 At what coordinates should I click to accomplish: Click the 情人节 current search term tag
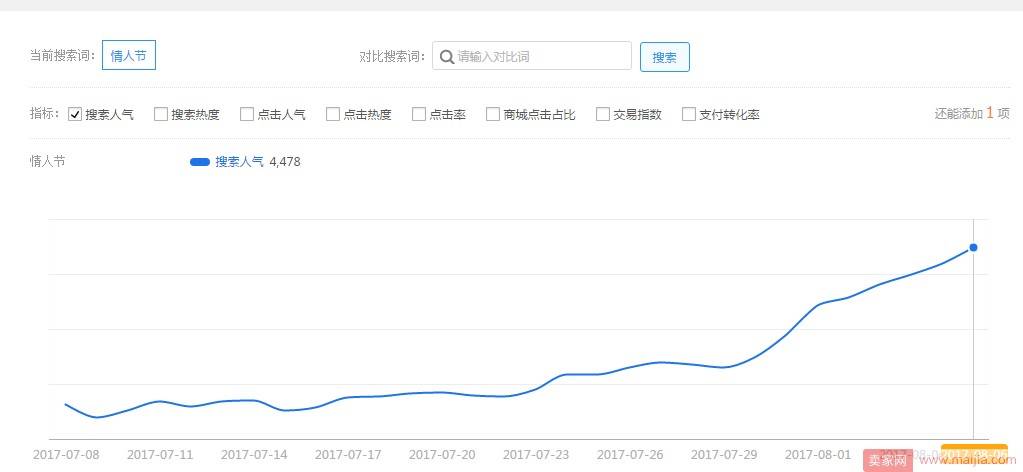(129, 56)
